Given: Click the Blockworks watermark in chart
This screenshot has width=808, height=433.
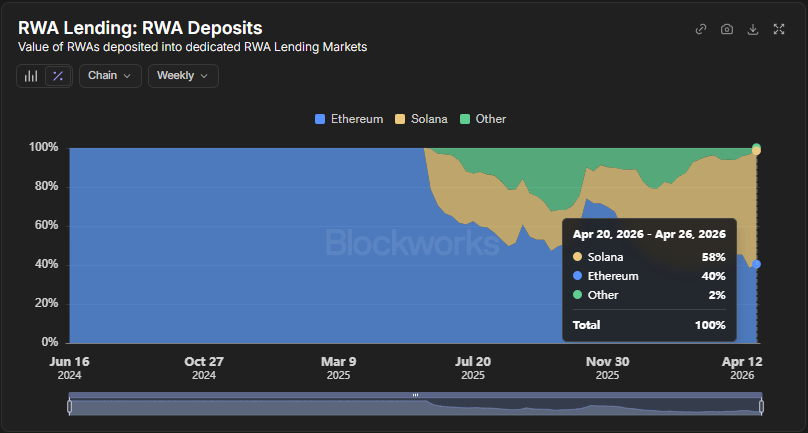Looking at the screenshot, I should click(412, 243).
